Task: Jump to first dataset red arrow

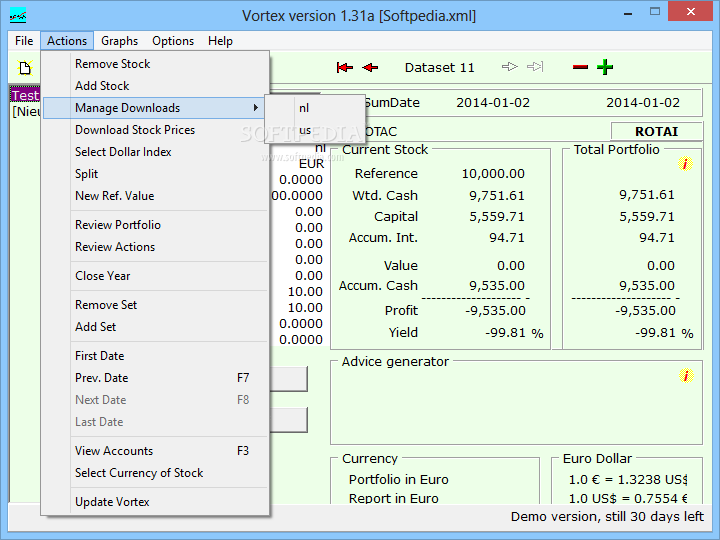Action: pos(344,68)
